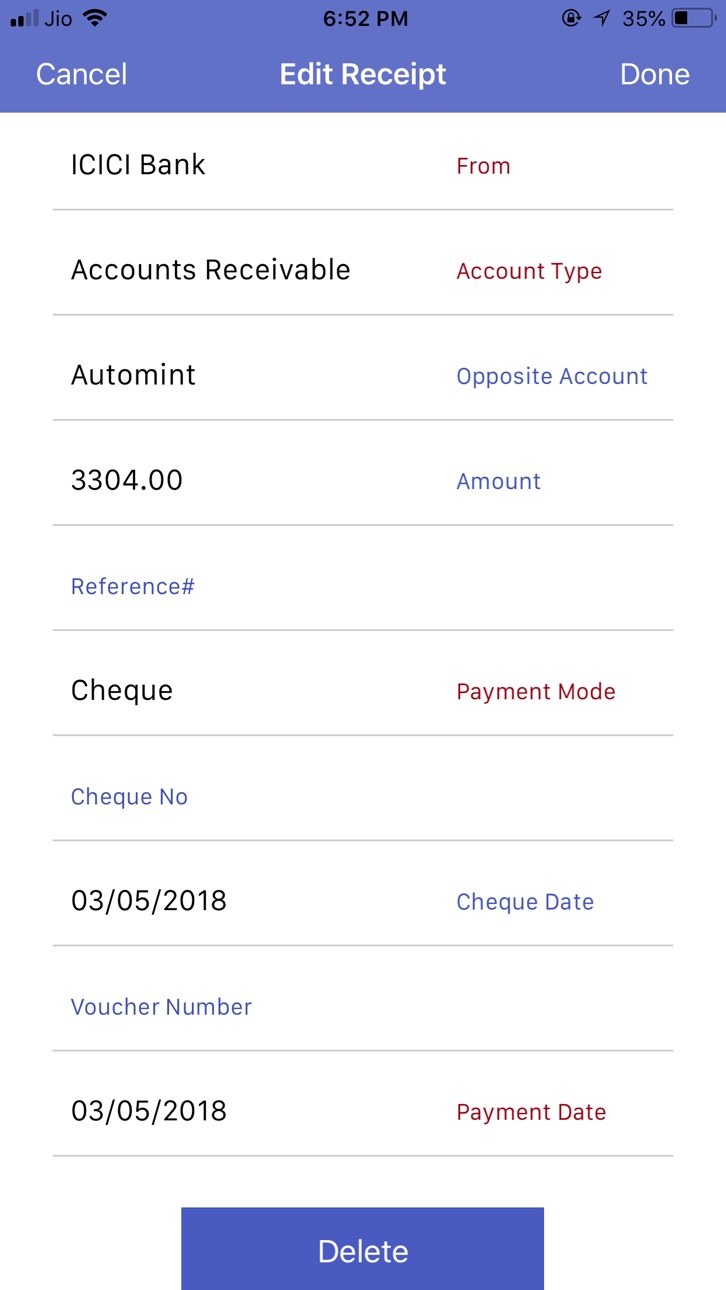Select the Cheque payment mode field
This screenshot has width=726, height=1290.
(x=362, y=691)
